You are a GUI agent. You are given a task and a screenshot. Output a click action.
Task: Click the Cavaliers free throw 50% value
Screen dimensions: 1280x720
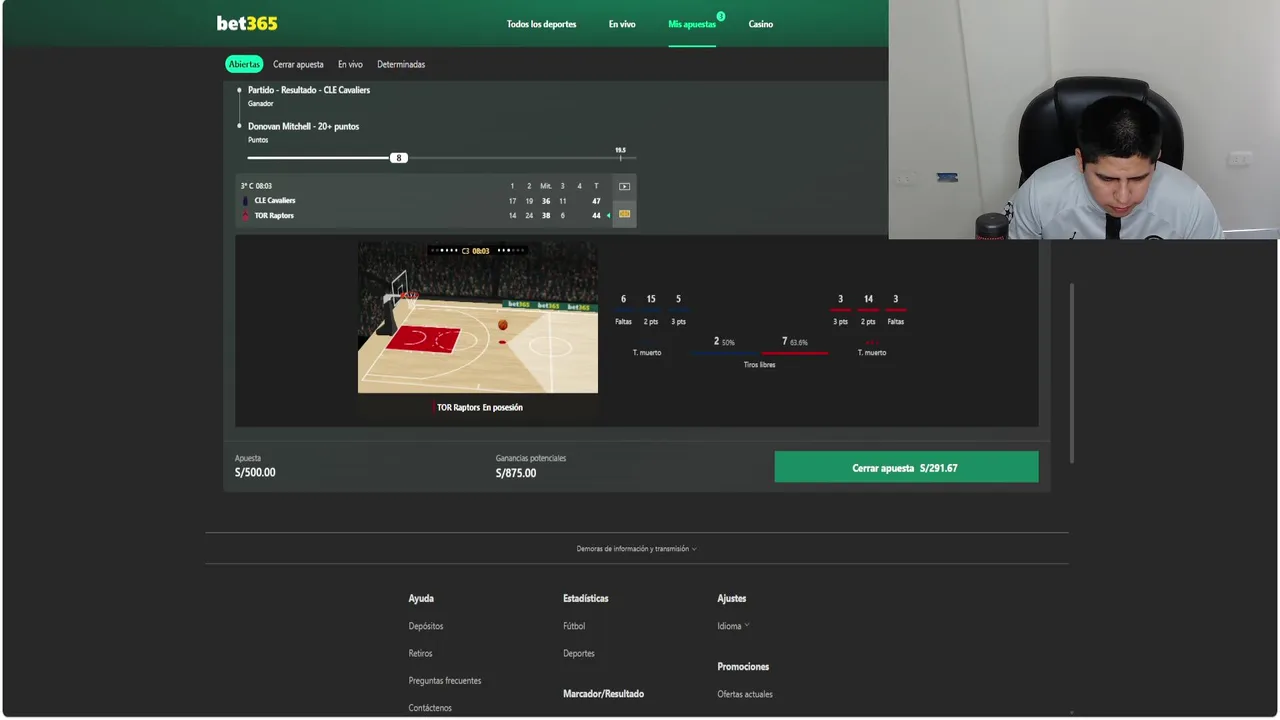[x=728, y=342]
